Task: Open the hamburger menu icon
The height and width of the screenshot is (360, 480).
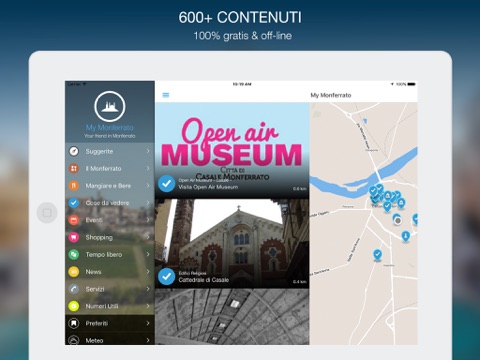Action: (166, 95)
